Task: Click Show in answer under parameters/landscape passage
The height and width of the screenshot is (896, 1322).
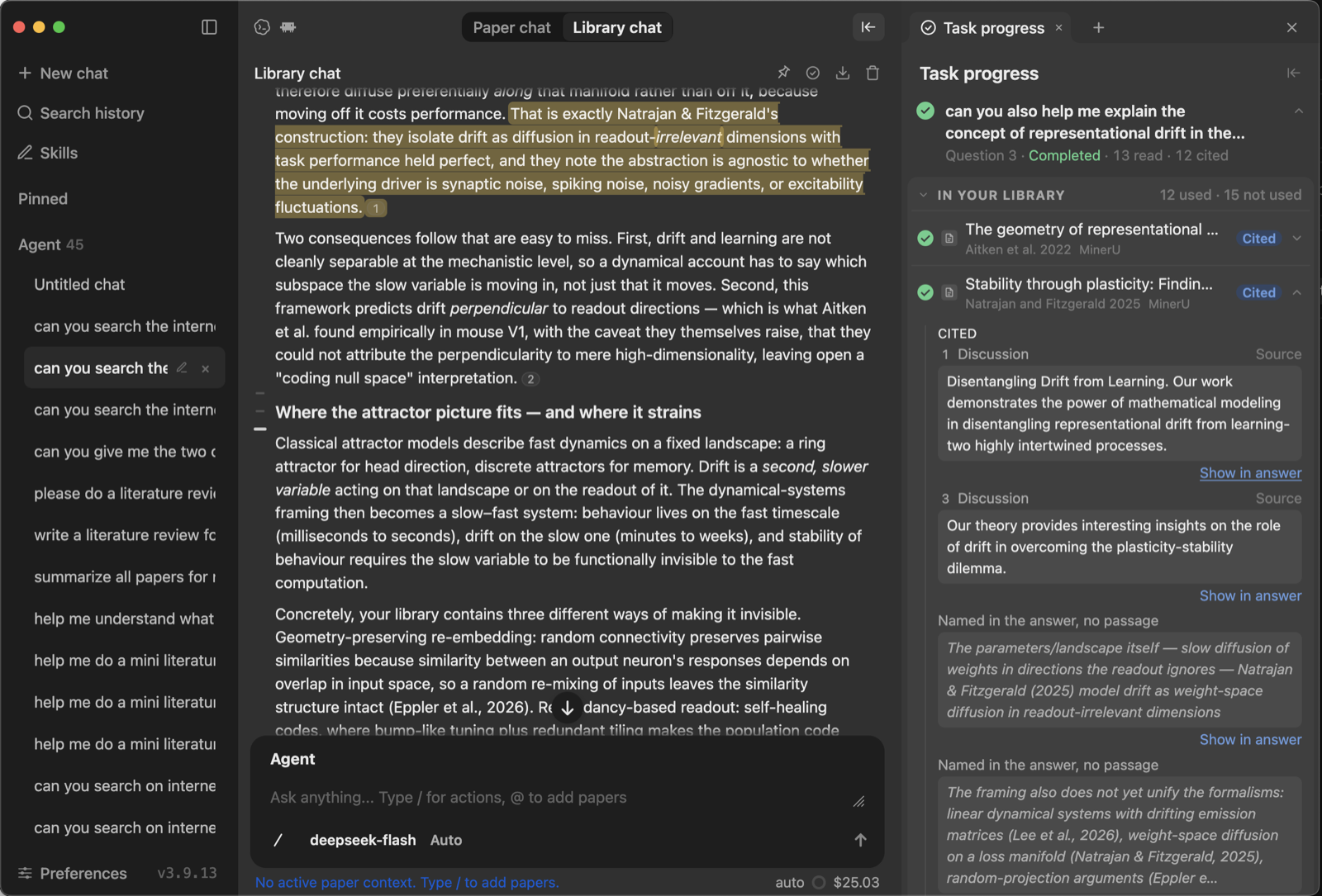Action: pyautogui.click(x=1250, y=740)
